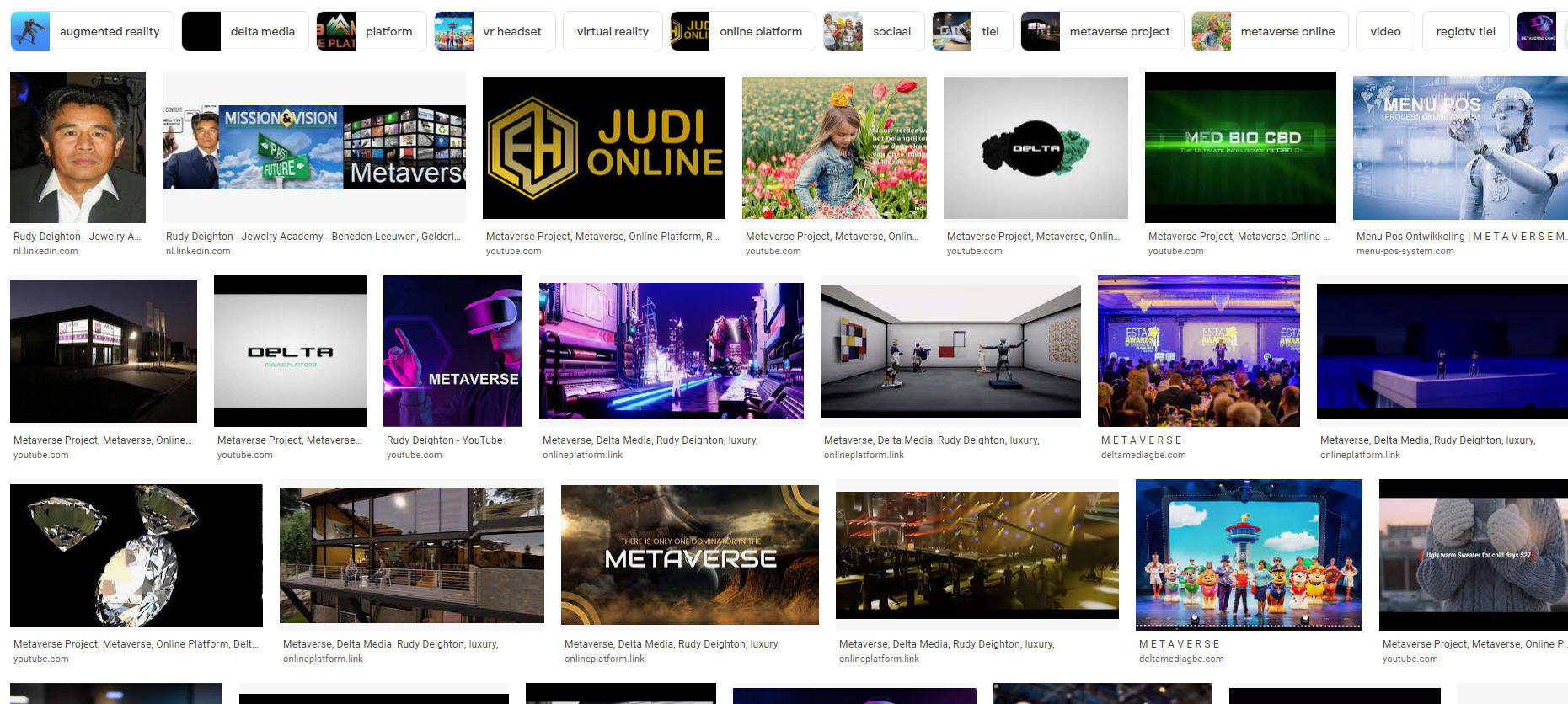Filter by 'online platform' chip
1568x704 pixels.
(743, 31)
